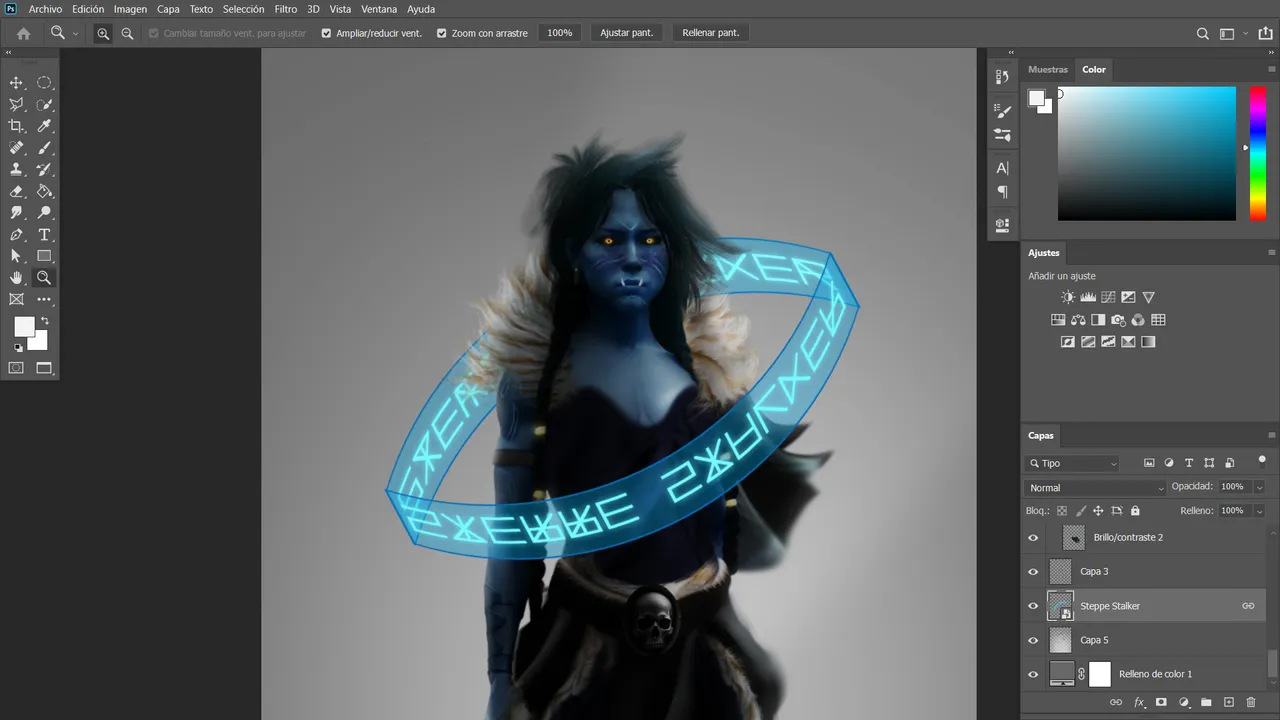Open the Normal blend mode dropdown
The width and height of the screenshot is (1280, 720).
(x=1096, y=488)
